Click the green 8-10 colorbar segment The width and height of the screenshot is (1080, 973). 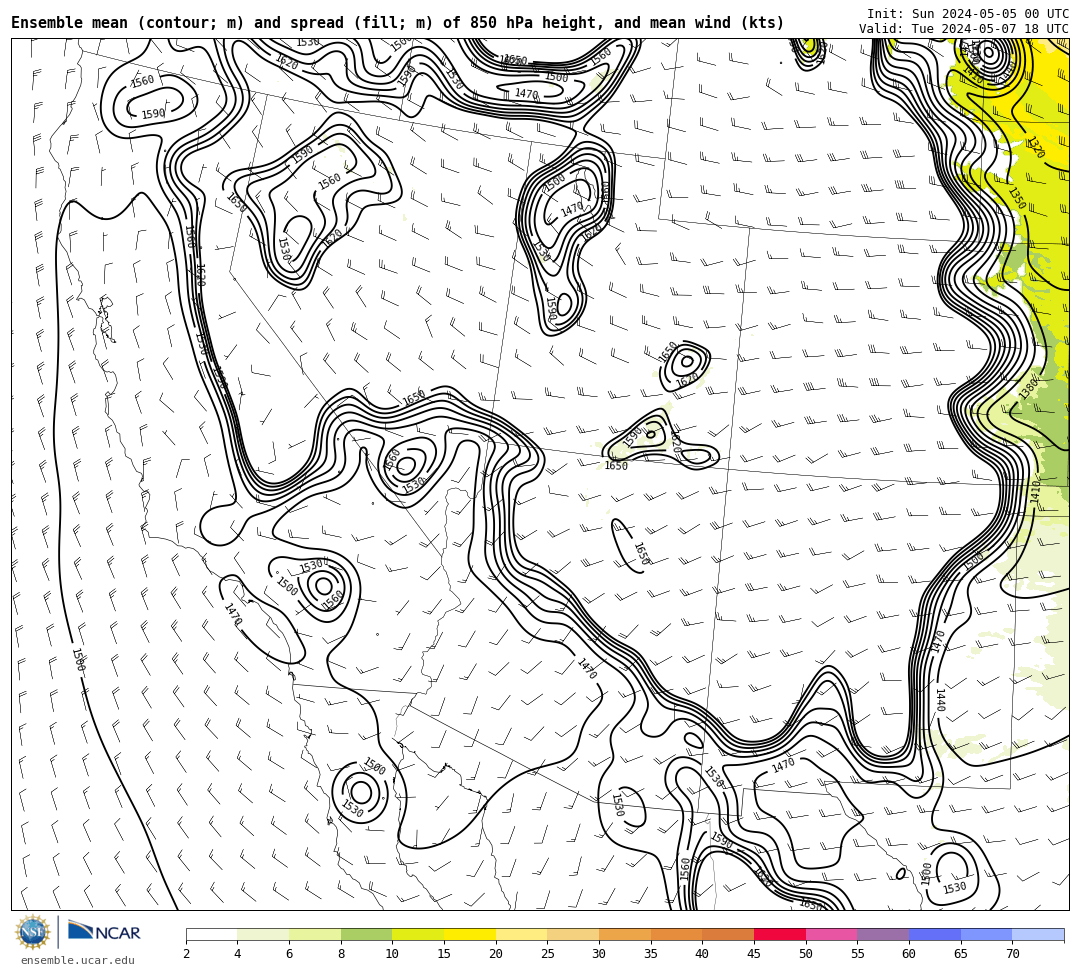click(x=366, y=934)
